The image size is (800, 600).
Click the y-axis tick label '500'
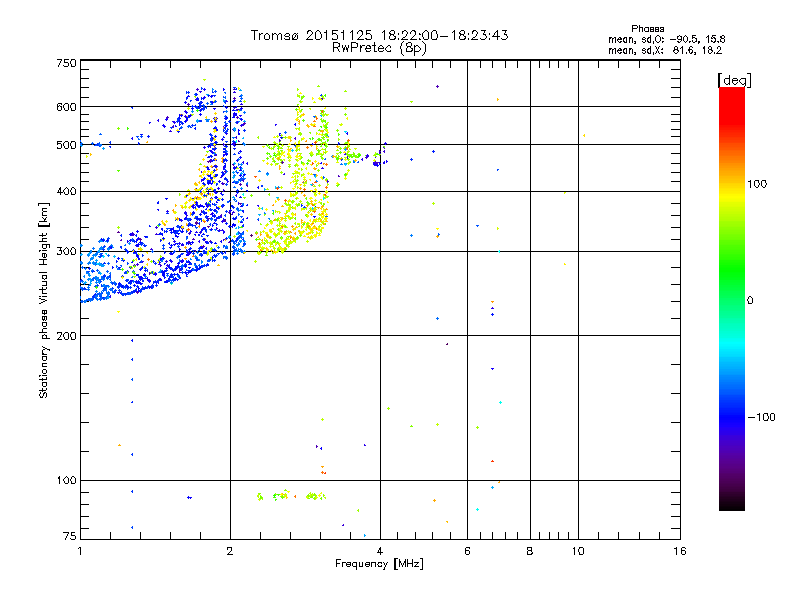66,145
